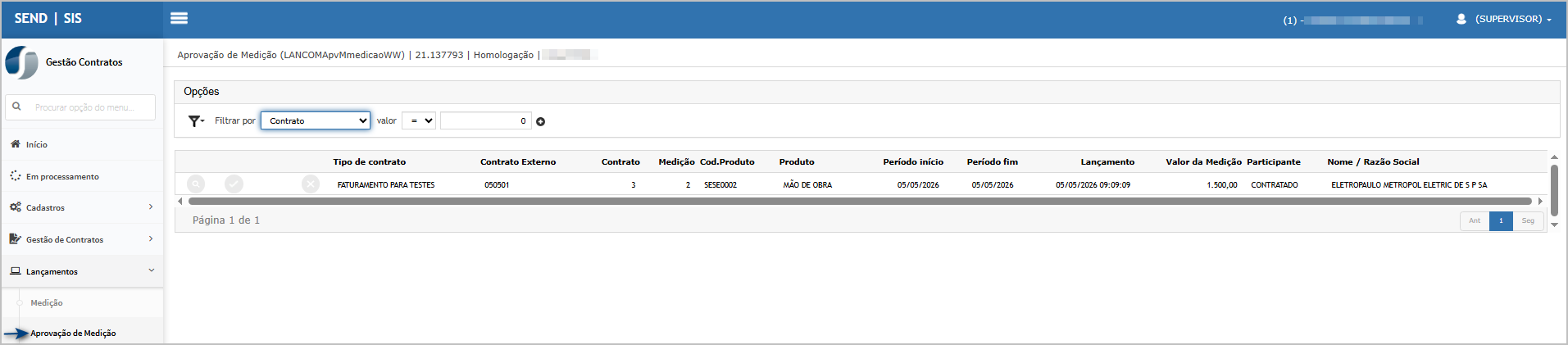Screen dimensions: 1568x345
Task: Click the Cod.Produto column header
Action: pos(727,162)
